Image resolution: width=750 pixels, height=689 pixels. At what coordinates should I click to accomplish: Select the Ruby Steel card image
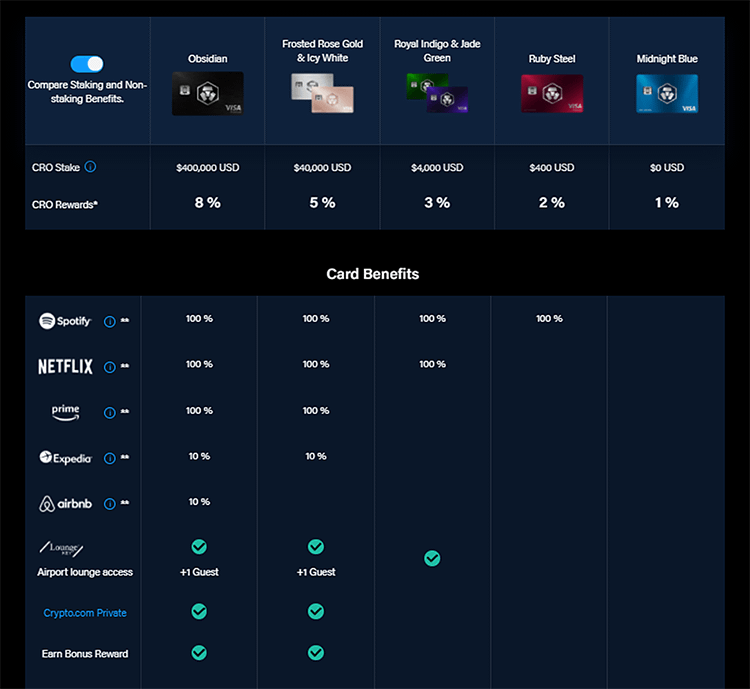[552, 93]
